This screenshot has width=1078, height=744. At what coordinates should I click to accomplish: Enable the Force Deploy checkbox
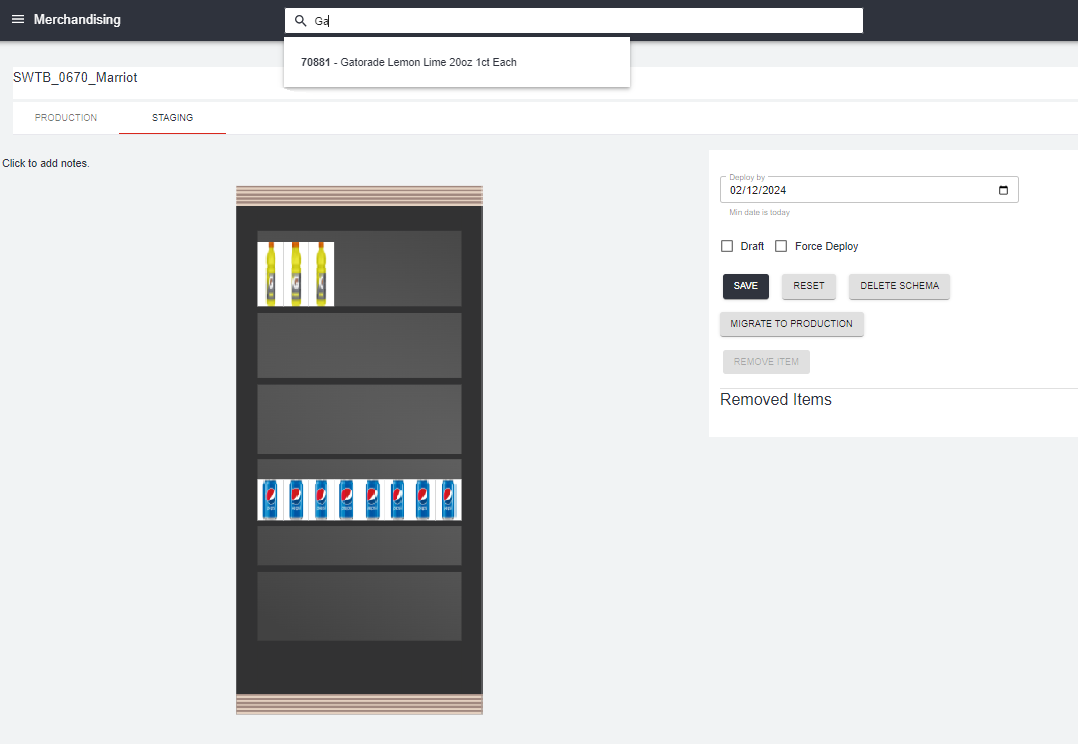coord(781,245)
